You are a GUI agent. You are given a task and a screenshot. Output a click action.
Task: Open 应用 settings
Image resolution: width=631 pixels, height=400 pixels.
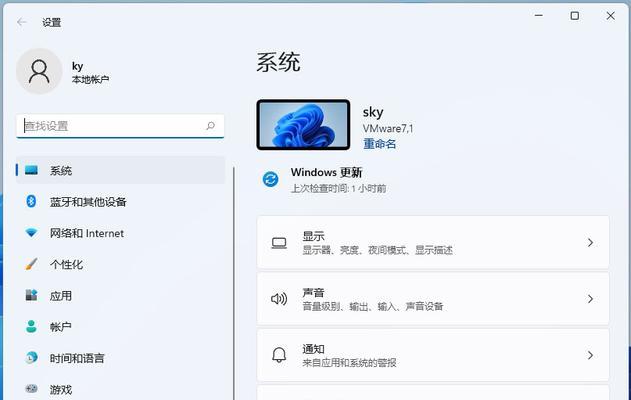120,296
